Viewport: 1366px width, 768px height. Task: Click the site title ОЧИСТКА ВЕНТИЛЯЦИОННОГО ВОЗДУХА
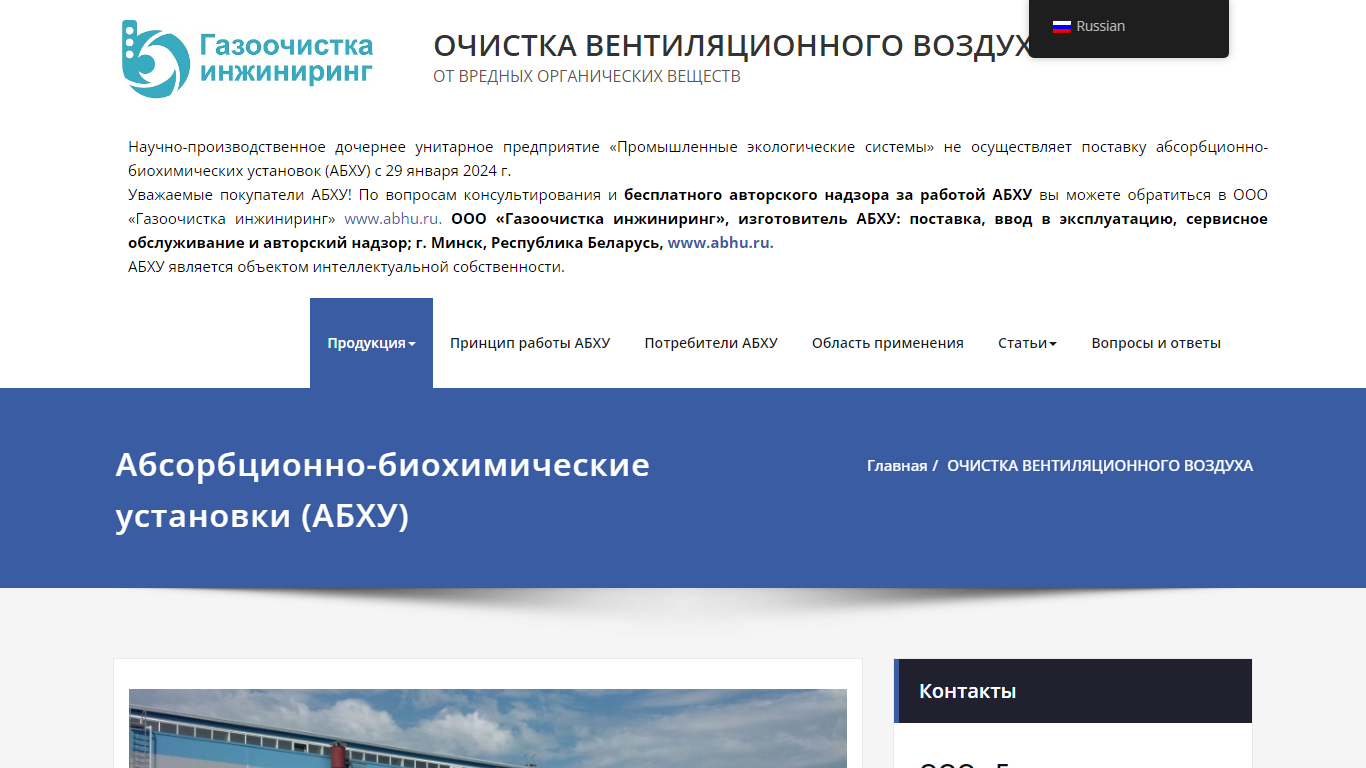[x=732, y=46]
